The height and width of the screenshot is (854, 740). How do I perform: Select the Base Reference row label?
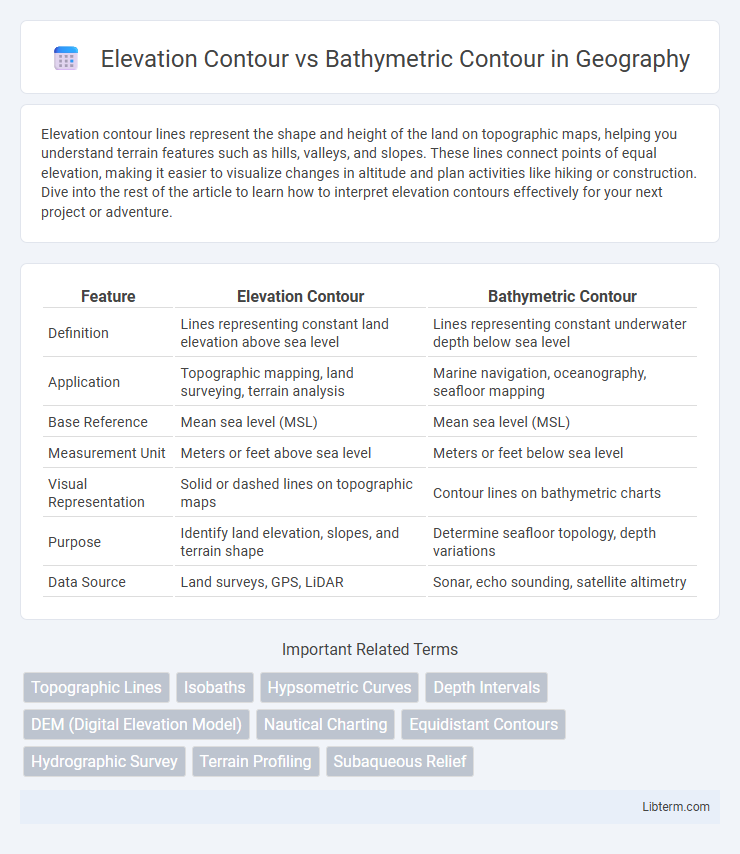pos(97,422)
